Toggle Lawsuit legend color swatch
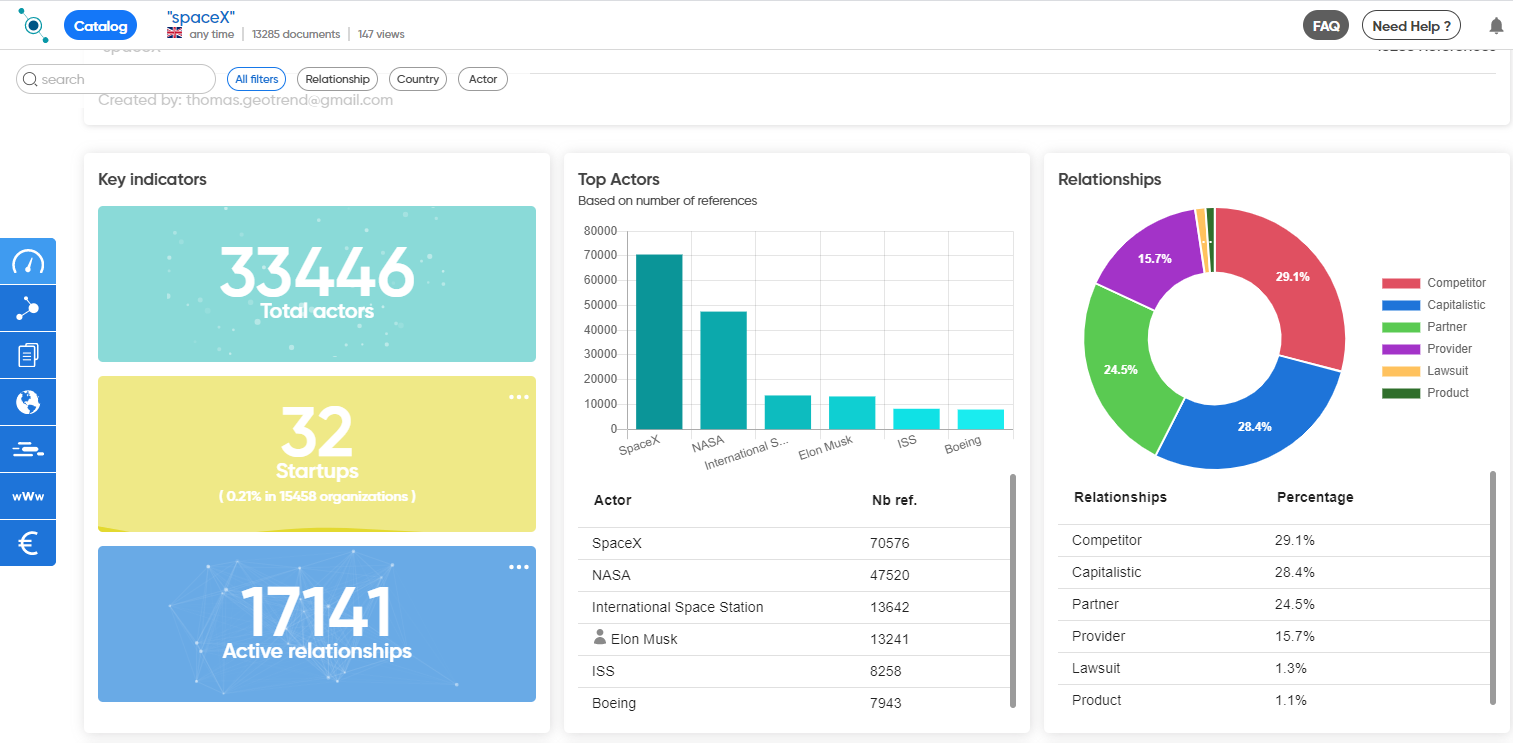 tap(1401, 371)
